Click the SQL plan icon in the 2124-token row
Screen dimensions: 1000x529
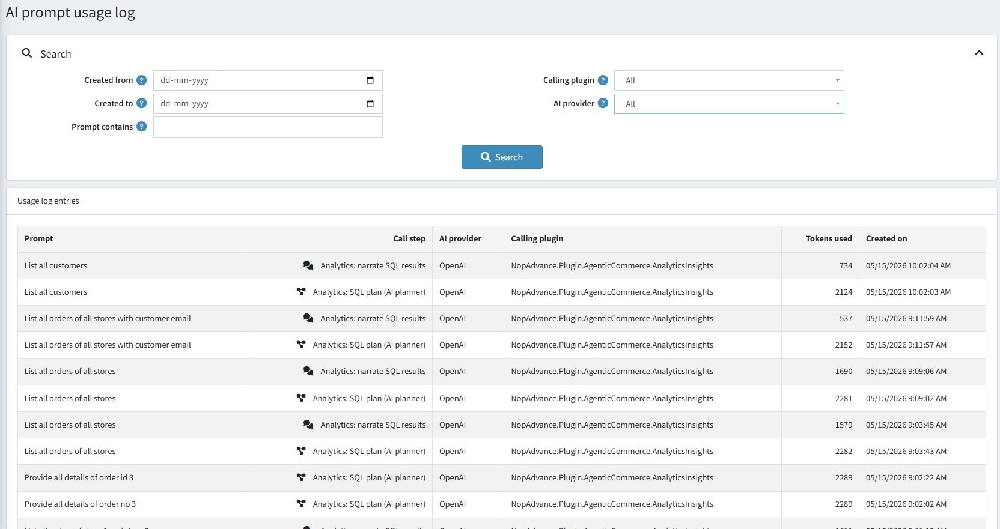pos(301,292)
